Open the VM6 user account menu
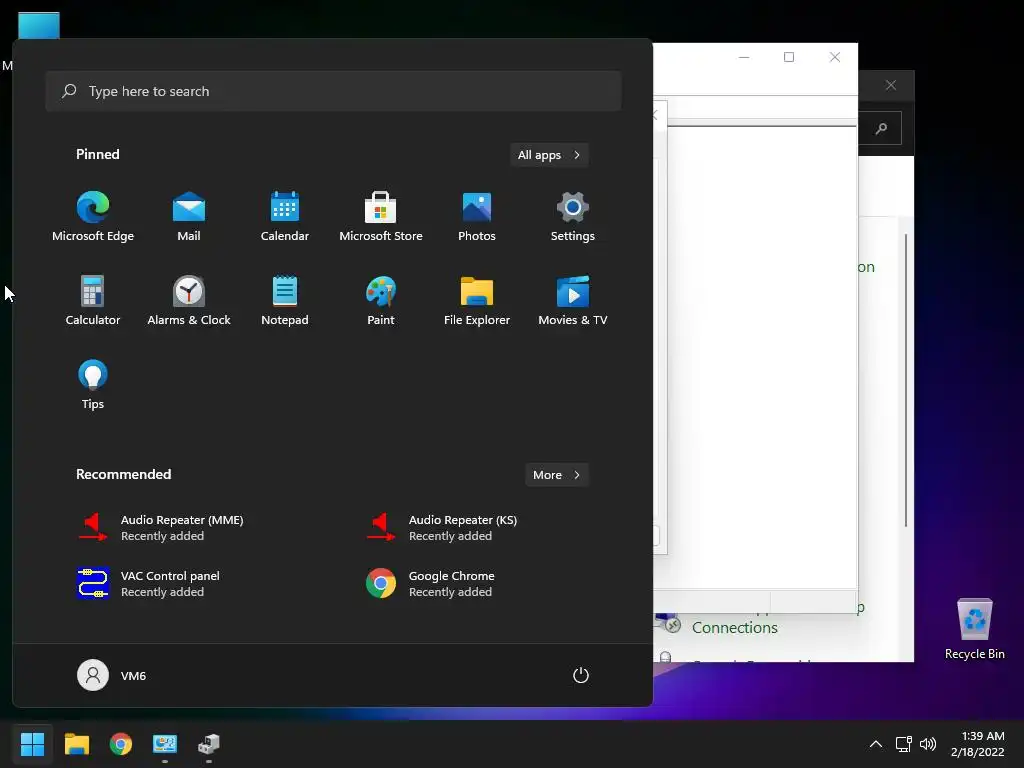Viewport: 1024px width, 768px height. click(x=112, y=675)
